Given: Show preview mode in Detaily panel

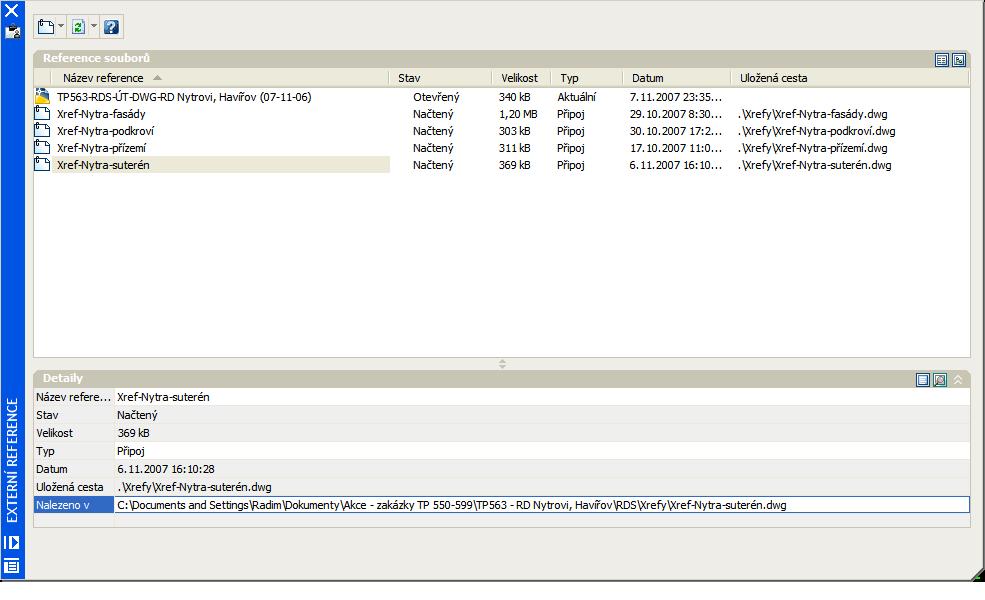Looking at the screenshot, I should (x=940, y=380).
